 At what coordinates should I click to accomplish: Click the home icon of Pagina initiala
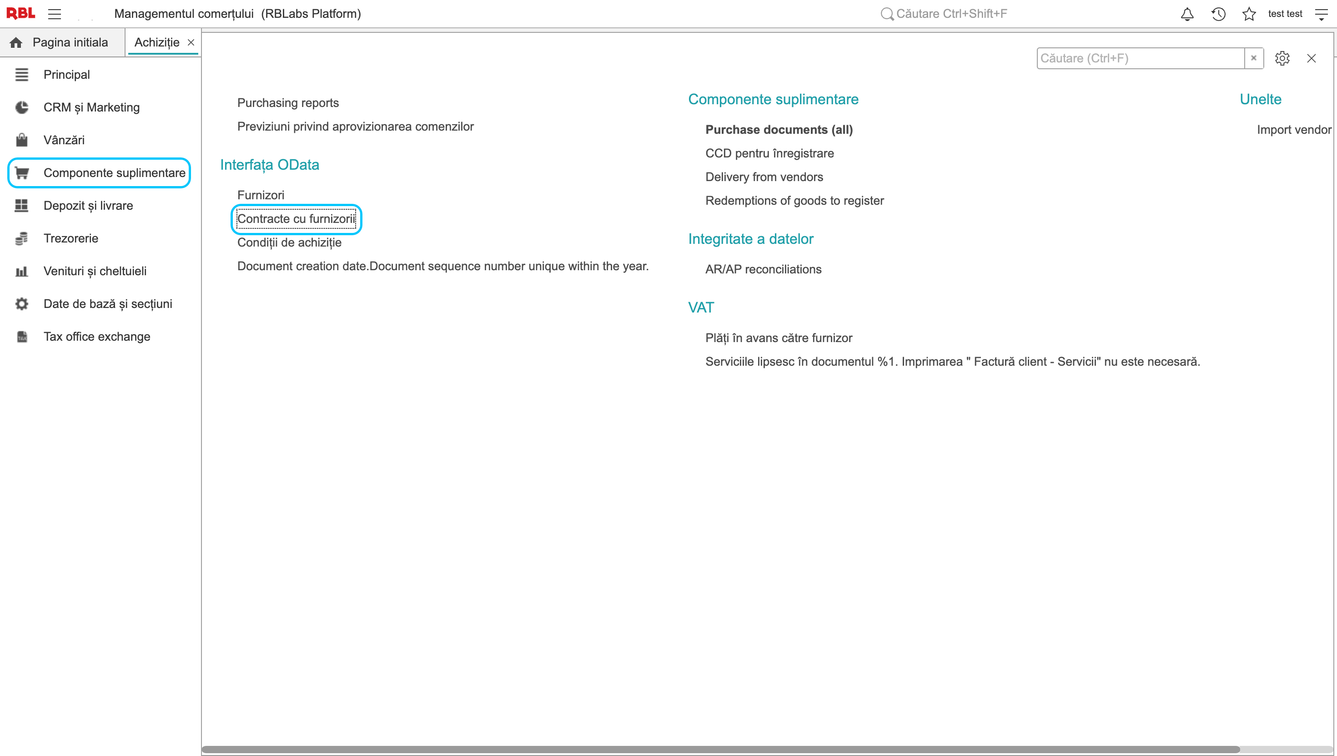pos(16,43)
